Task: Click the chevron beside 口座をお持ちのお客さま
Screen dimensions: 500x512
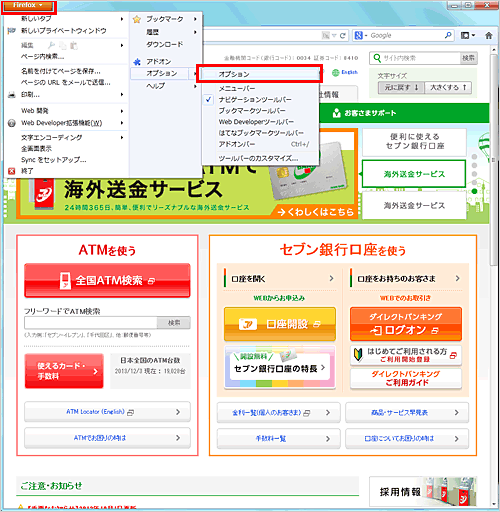Action: 457,278
